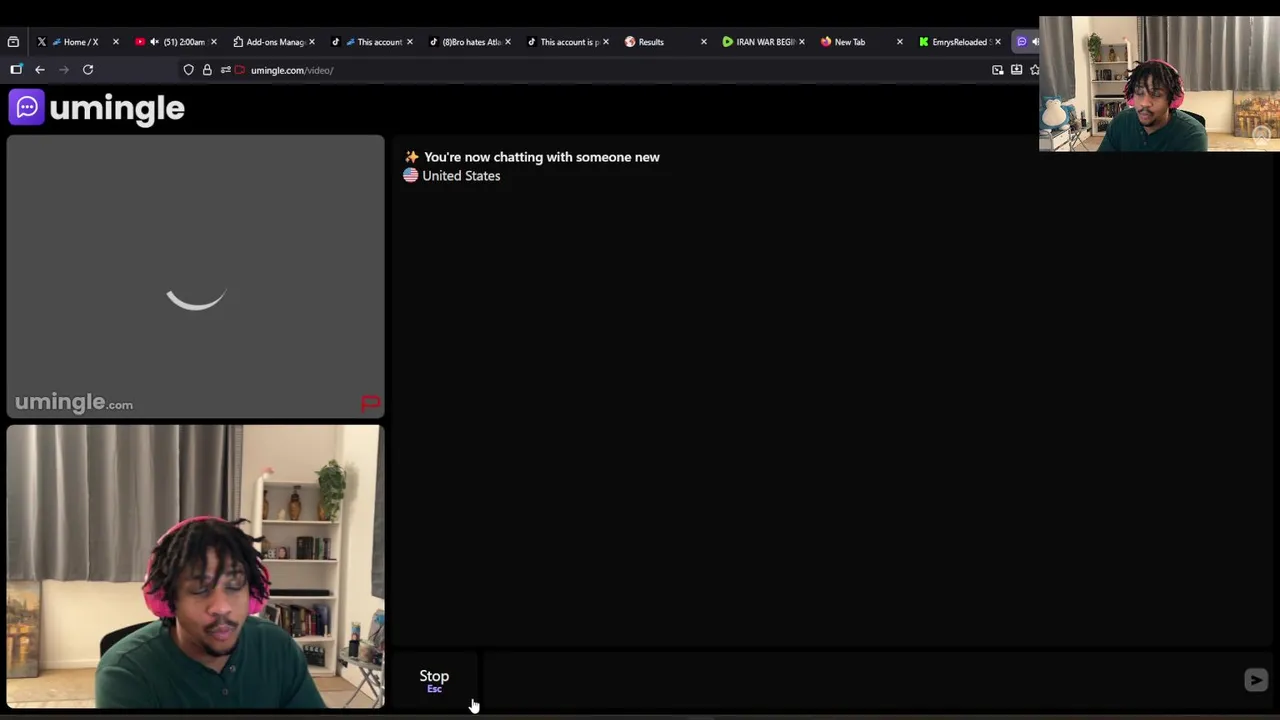Go forward with the forward arrow

64,70
